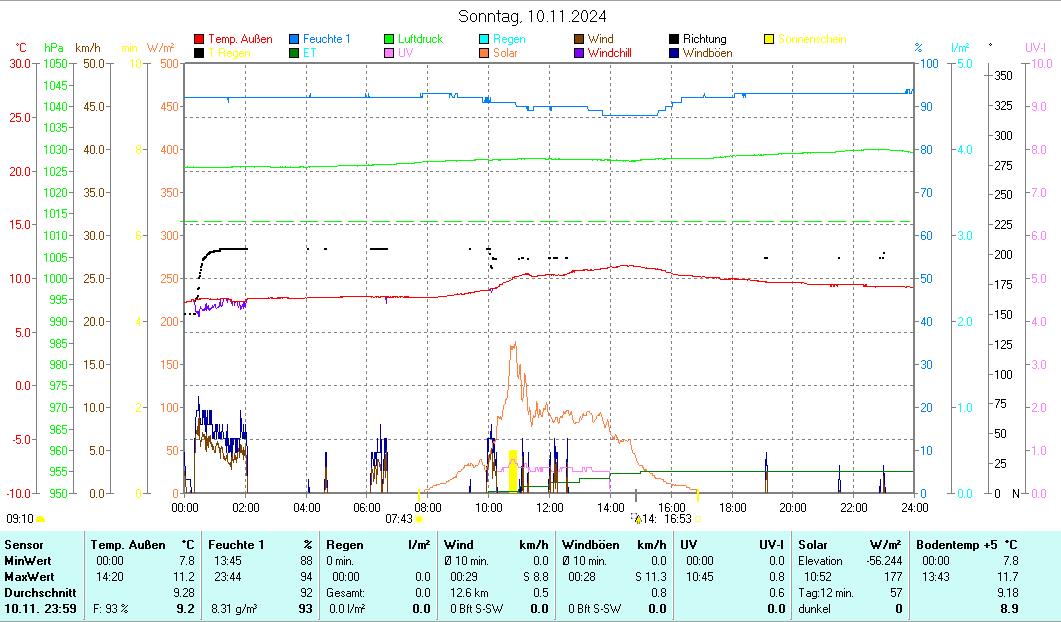This screenshot has width=1061, height=622.
Task: Select the yellow Sonnenschein legend square
Action: pos(770,39)
